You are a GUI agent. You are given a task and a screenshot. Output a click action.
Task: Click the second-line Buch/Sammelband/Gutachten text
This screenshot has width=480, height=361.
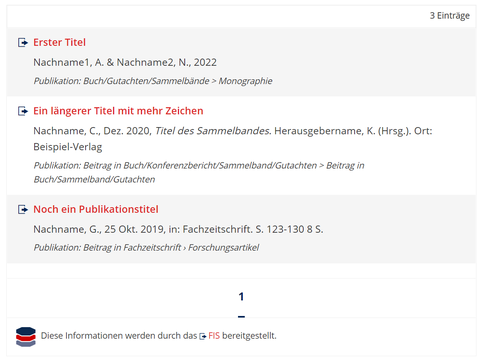94,179
